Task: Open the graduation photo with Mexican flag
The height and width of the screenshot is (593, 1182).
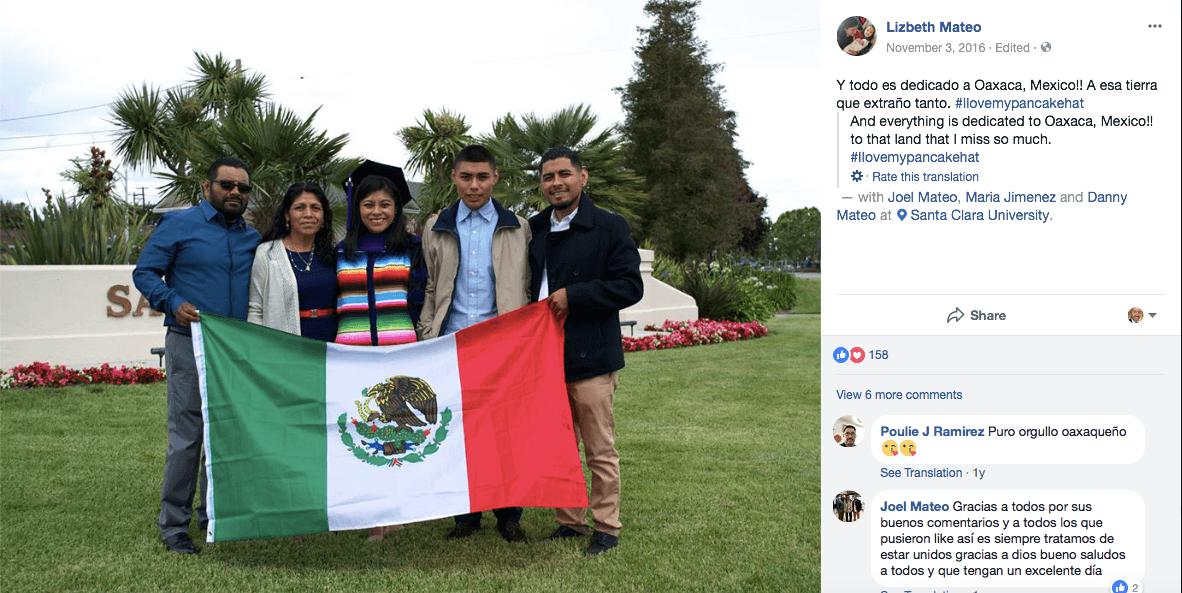Action: 410,296
